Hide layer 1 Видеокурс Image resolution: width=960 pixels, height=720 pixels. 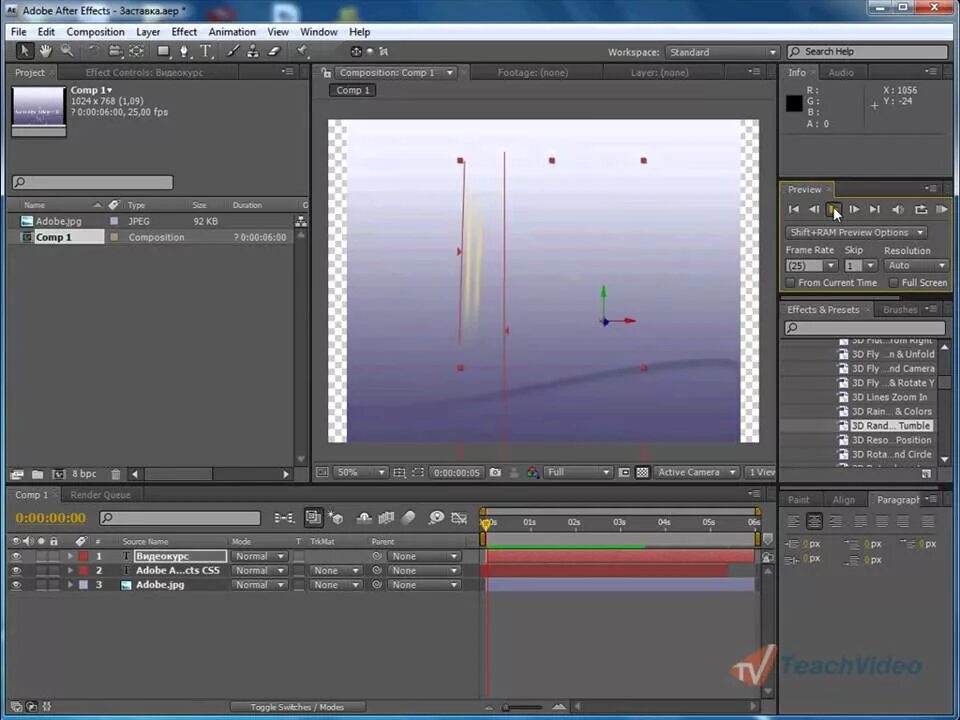click(16, 557)
